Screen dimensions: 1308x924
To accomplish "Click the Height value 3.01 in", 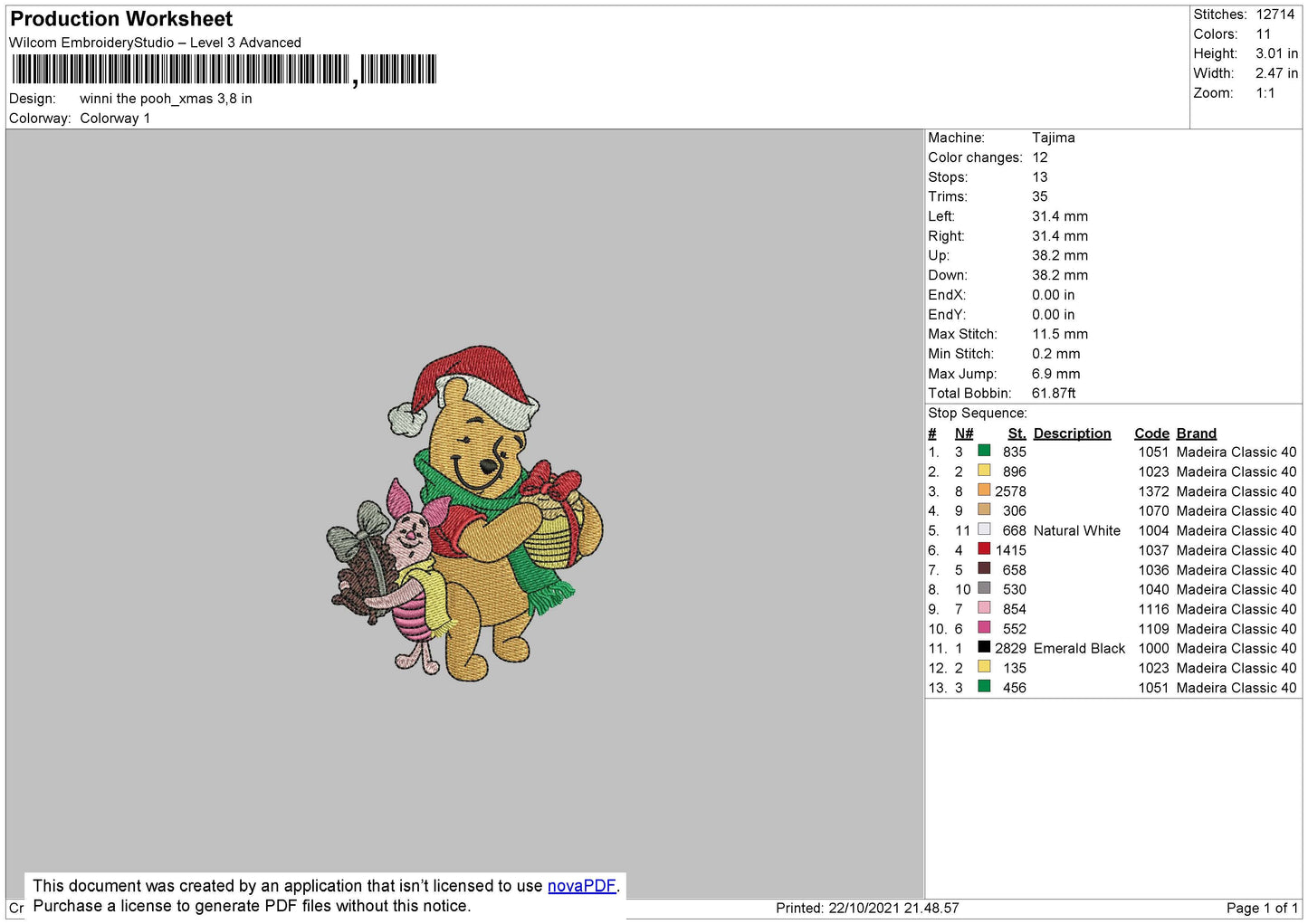I will pos(1276,53).
